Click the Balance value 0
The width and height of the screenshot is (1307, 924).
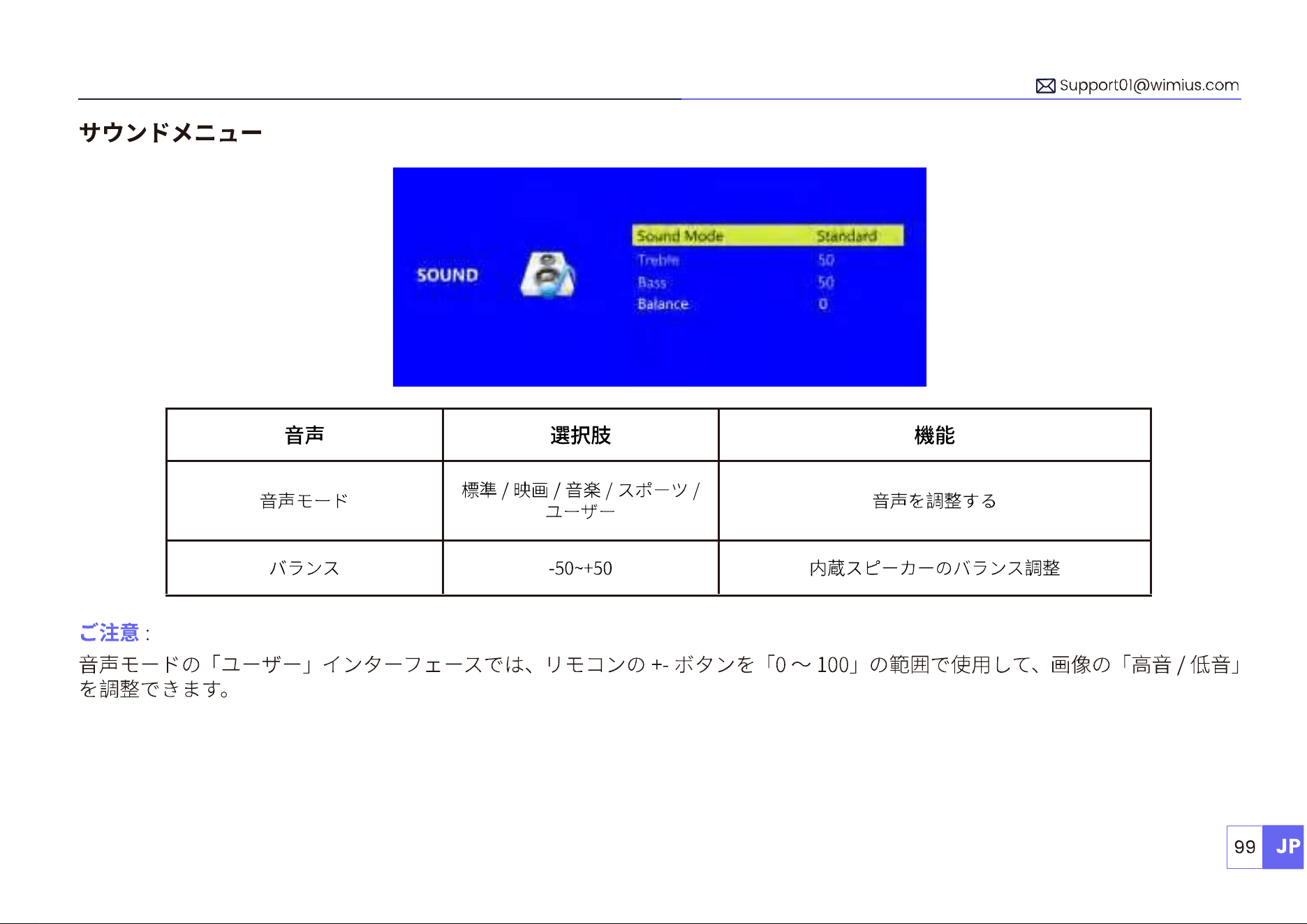coord(823,304)
